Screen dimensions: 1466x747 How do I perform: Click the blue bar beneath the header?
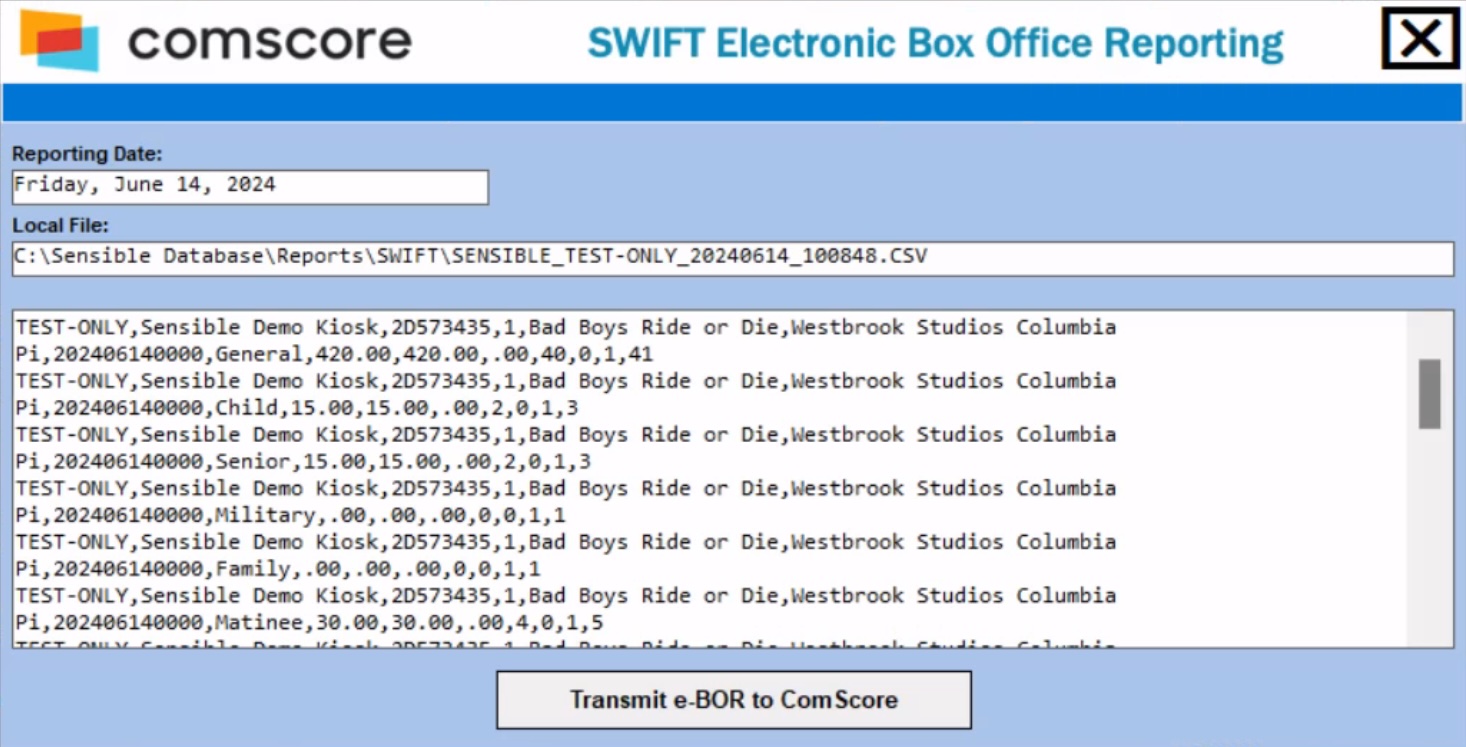[732, 103]
